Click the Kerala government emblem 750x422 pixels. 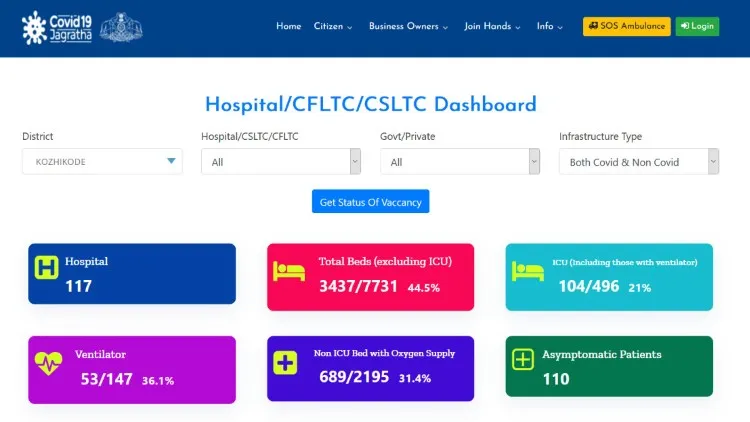click(x=121, y=27)
